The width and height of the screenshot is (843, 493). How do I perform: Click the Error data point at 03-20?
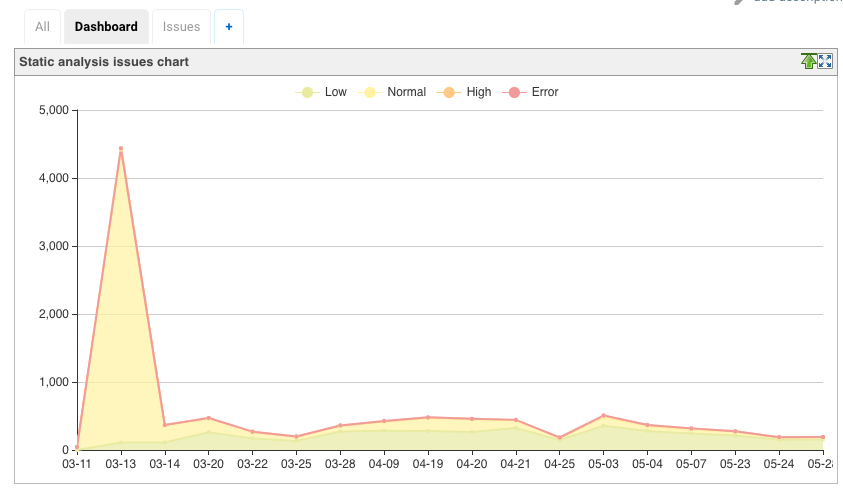(209, 418)
